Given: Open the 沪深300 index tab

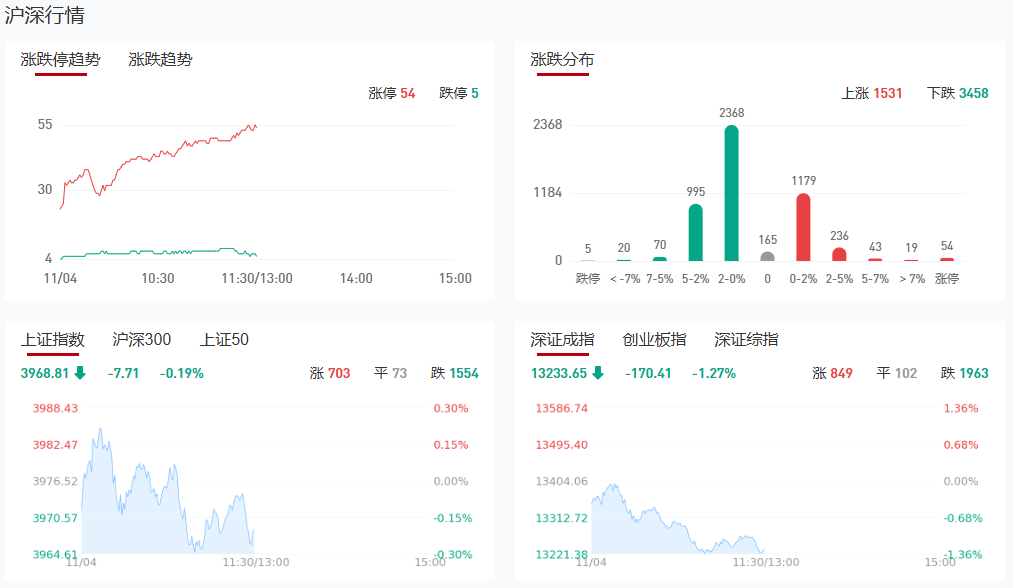Looking at the screenshot, I should (141, 340).
